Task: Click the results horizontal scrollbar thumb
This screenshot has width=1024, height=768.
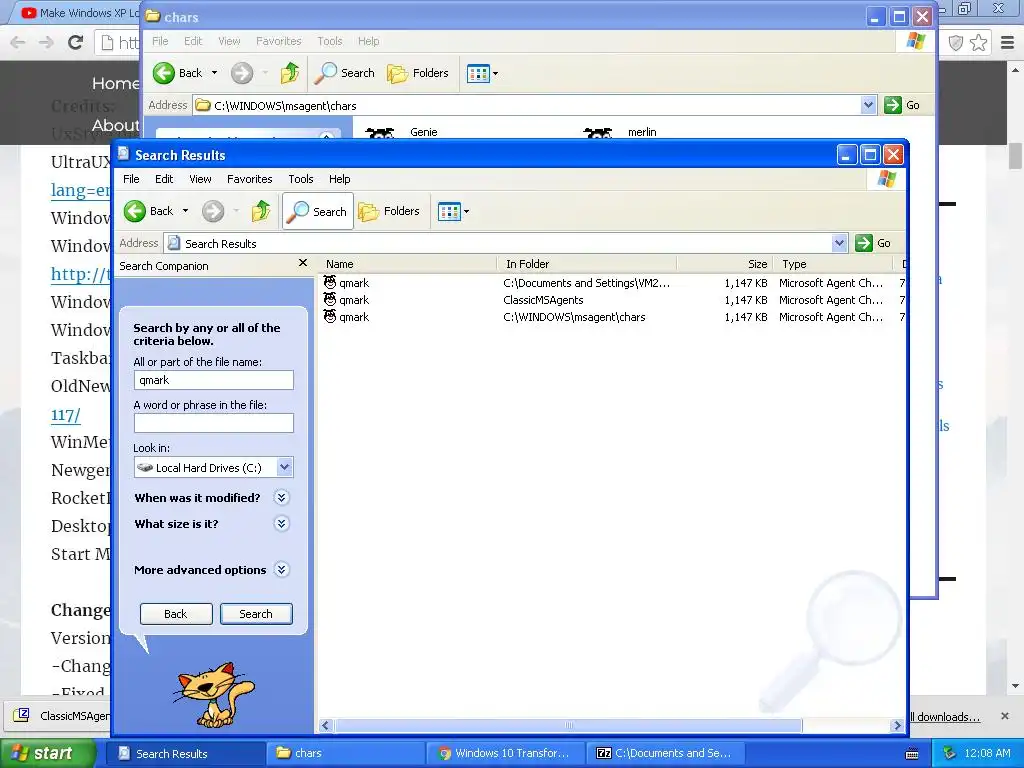Action: click(x=568, y=726)
